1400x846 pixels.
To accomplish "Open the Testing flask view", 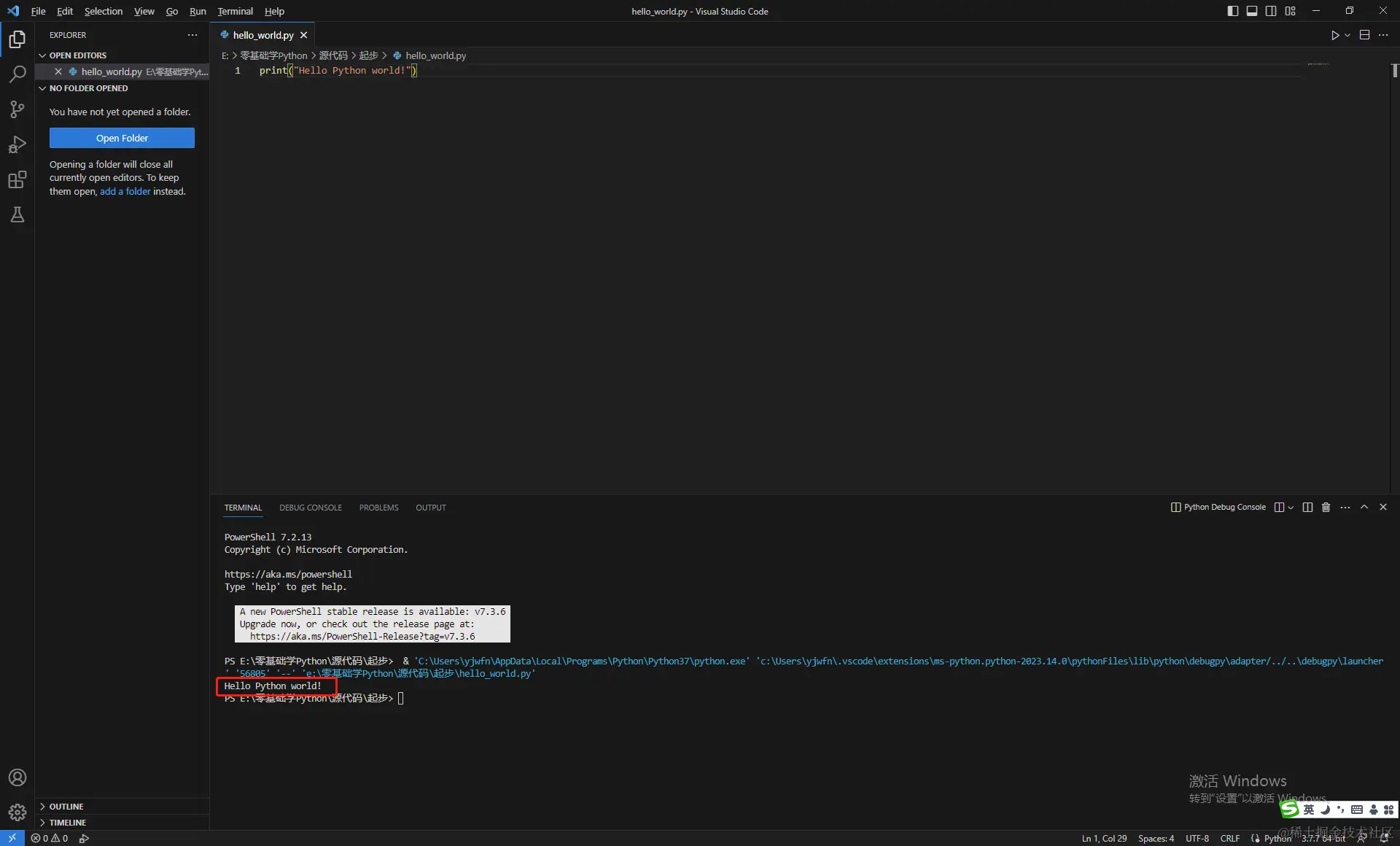I will [17, 214].
